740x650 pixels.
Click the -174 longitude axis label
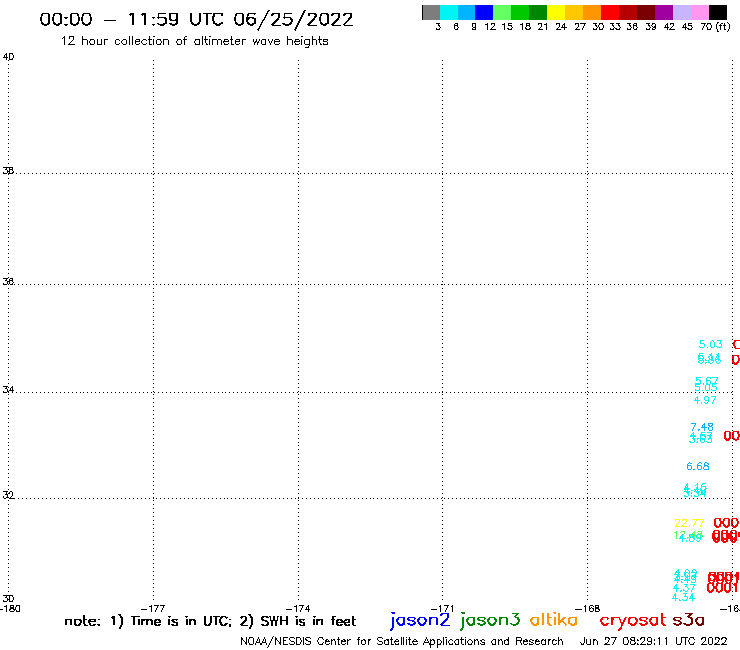(x=298, y=608)
